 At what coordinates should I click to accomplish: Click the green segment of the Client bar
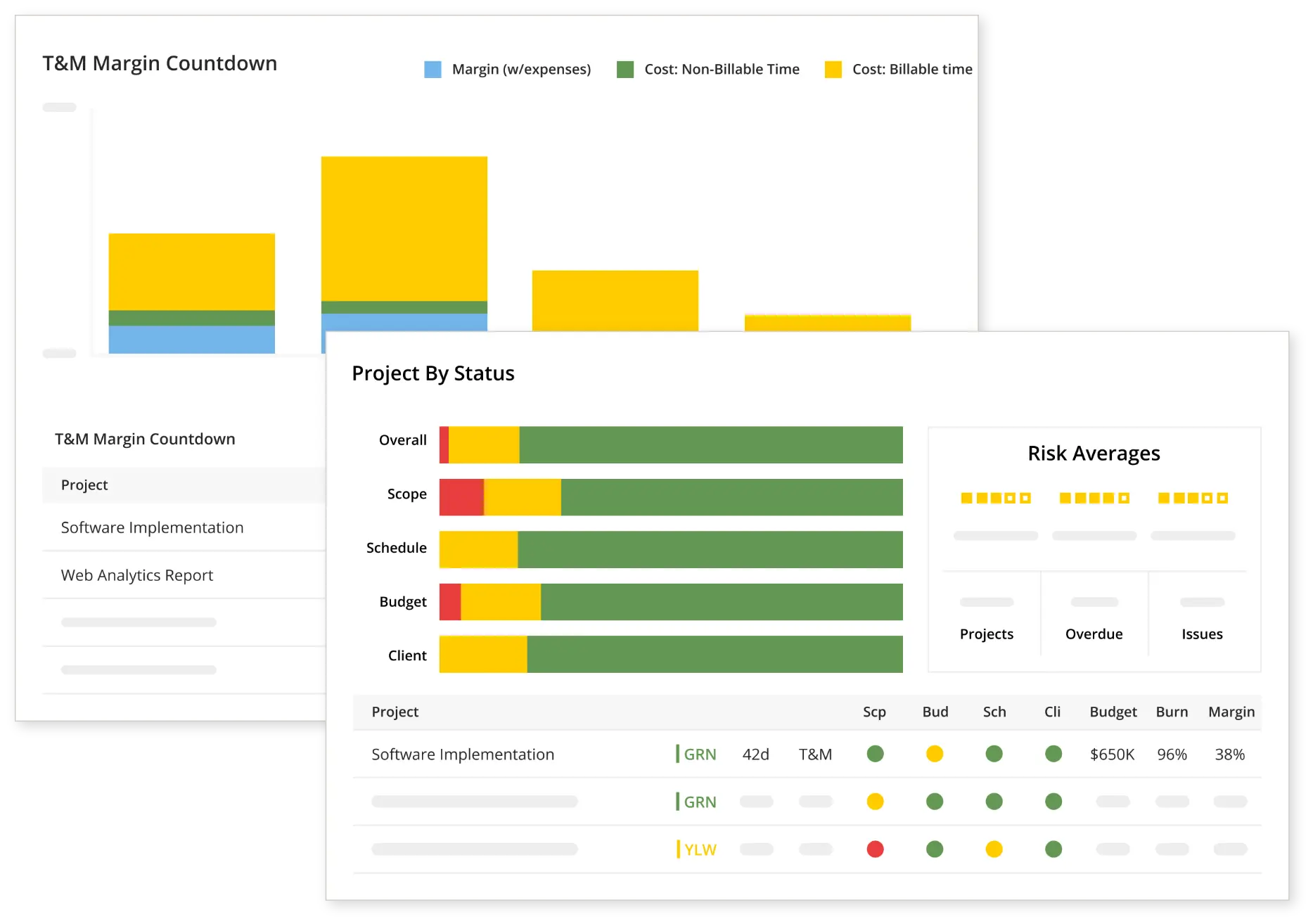(715, 655)
